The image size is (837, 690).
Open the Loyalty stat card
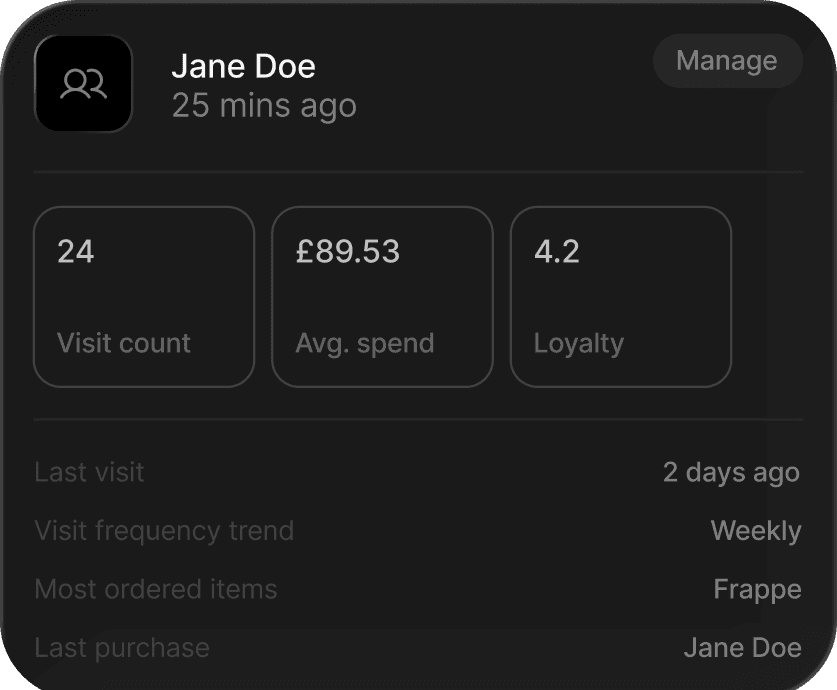tap(621, 297)
